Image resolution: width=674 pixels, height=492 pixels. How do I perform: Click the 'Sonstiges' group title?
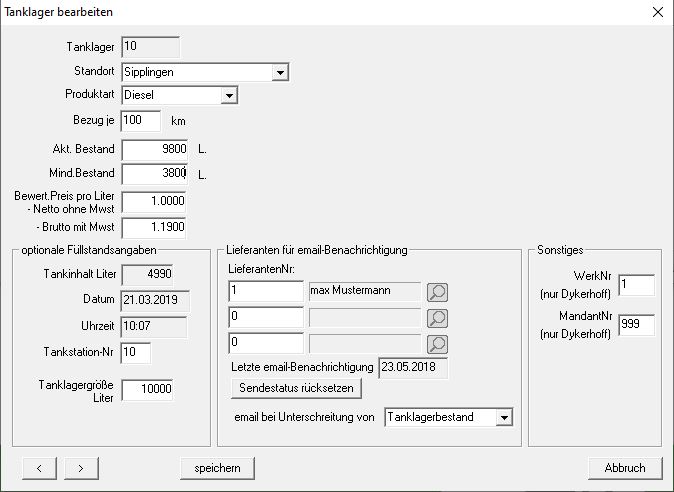pyautogui.click(x=560, y=250)
